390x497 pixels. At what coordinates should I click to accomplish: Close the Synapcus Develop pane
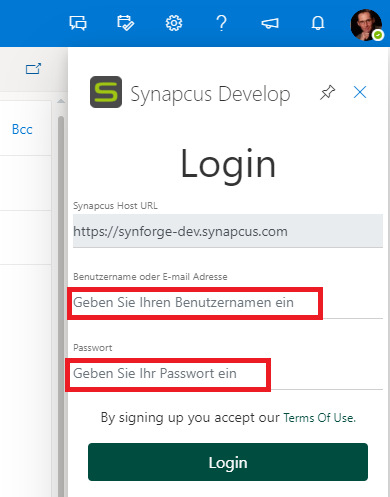tap(360, 92)
